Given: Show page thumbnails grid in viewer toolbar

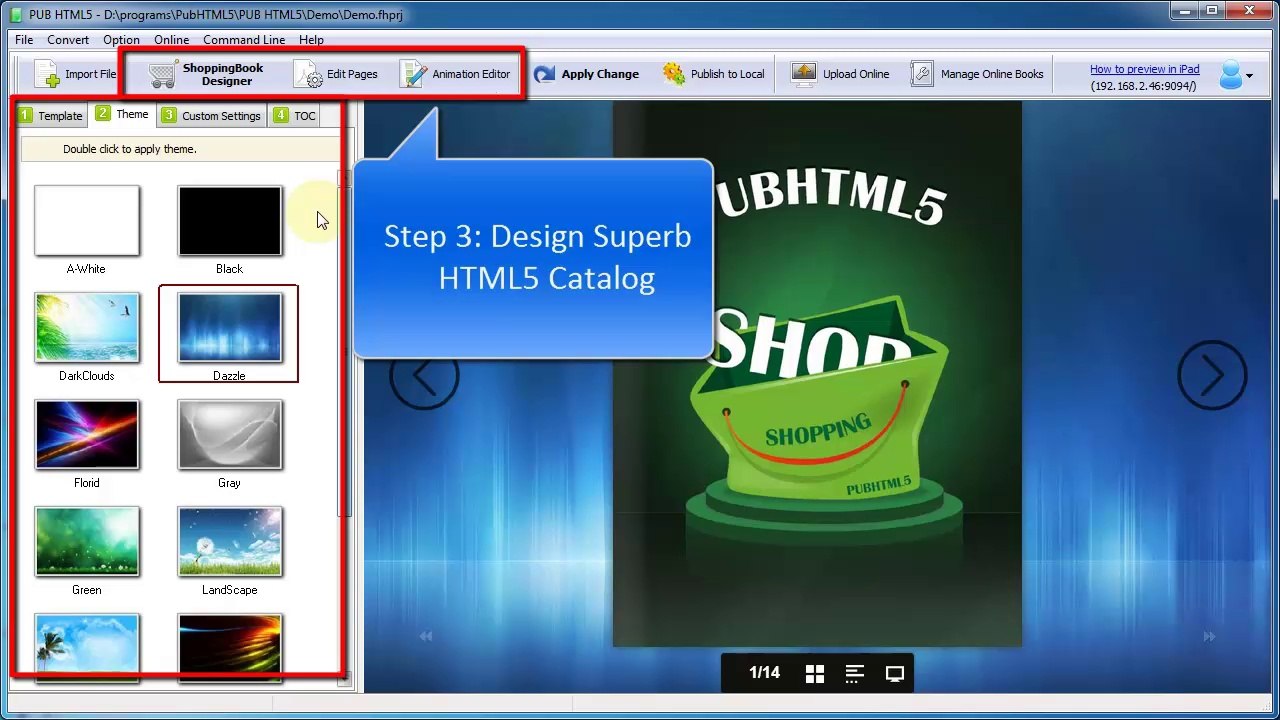Looking at the screenshot, I should coord(815,674).
